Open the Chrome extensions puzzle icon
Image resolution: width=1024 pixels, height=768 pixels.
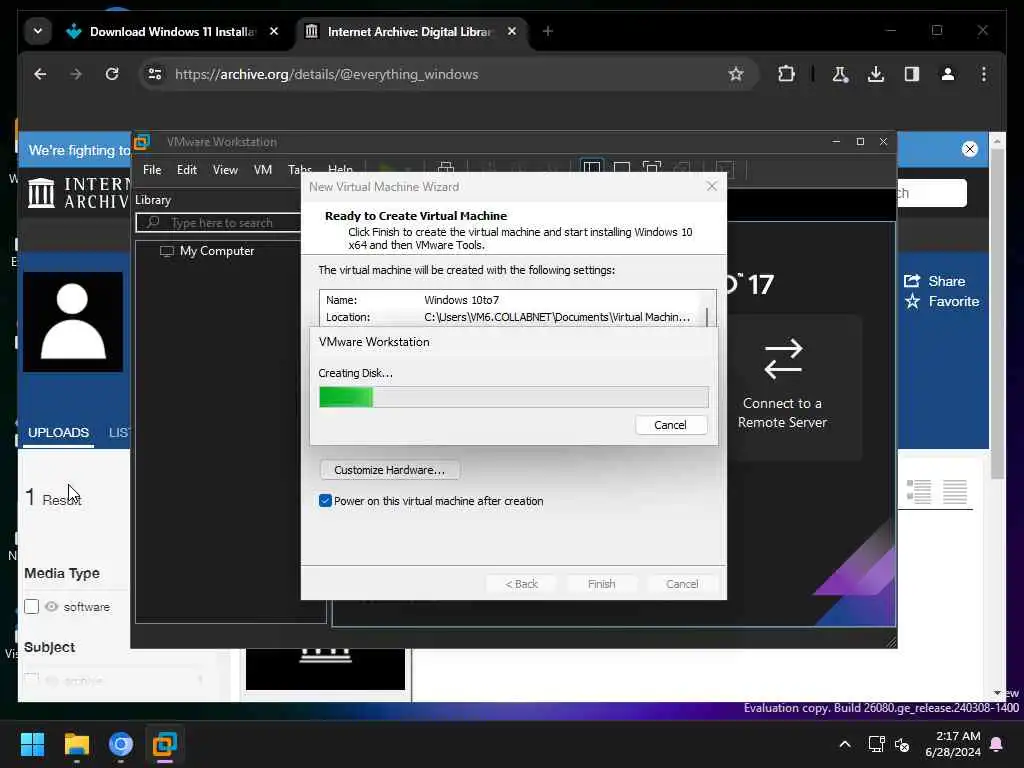pos(786,74)
